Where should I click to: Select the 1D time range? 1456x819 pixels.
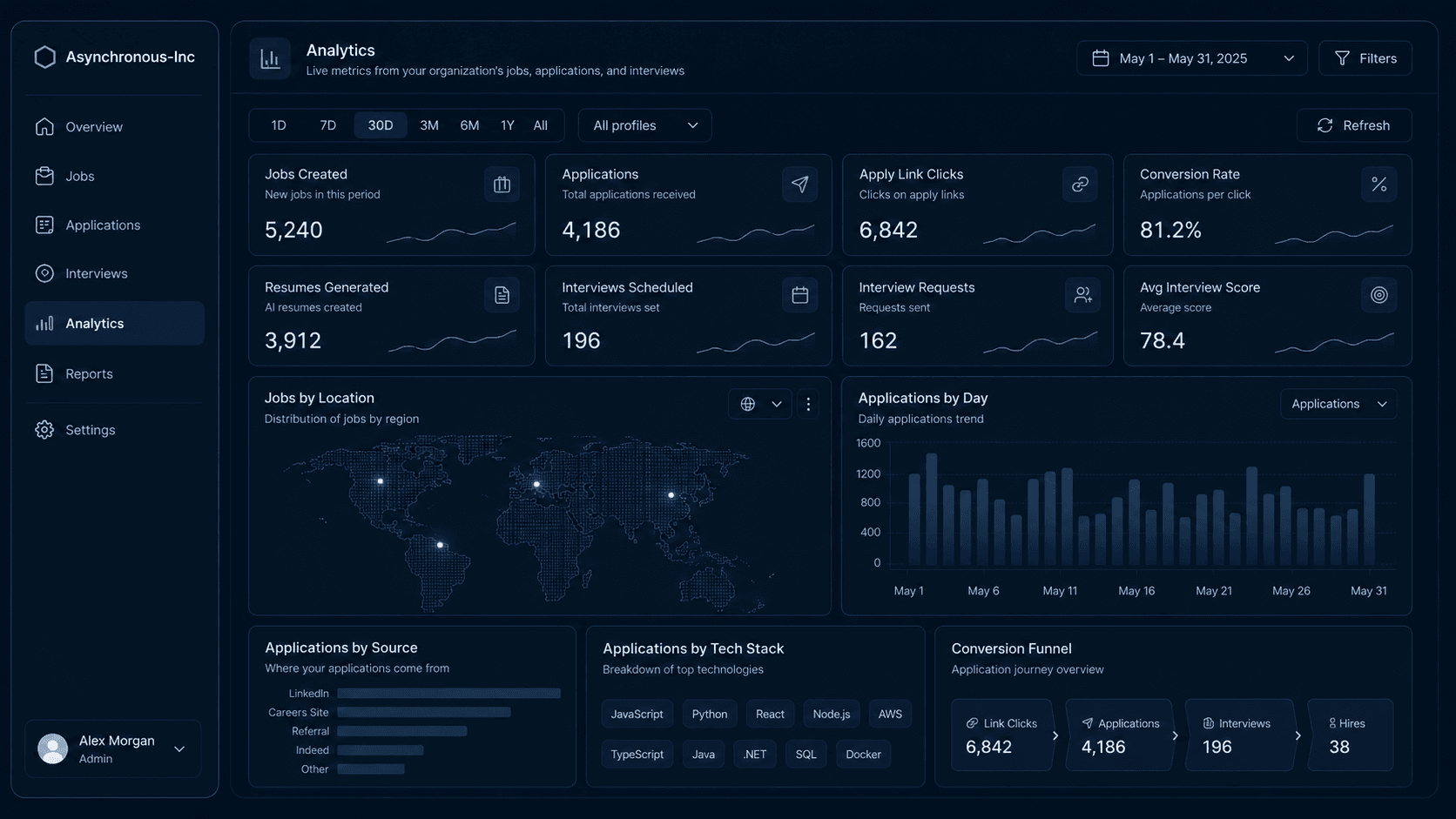[279, 125]
